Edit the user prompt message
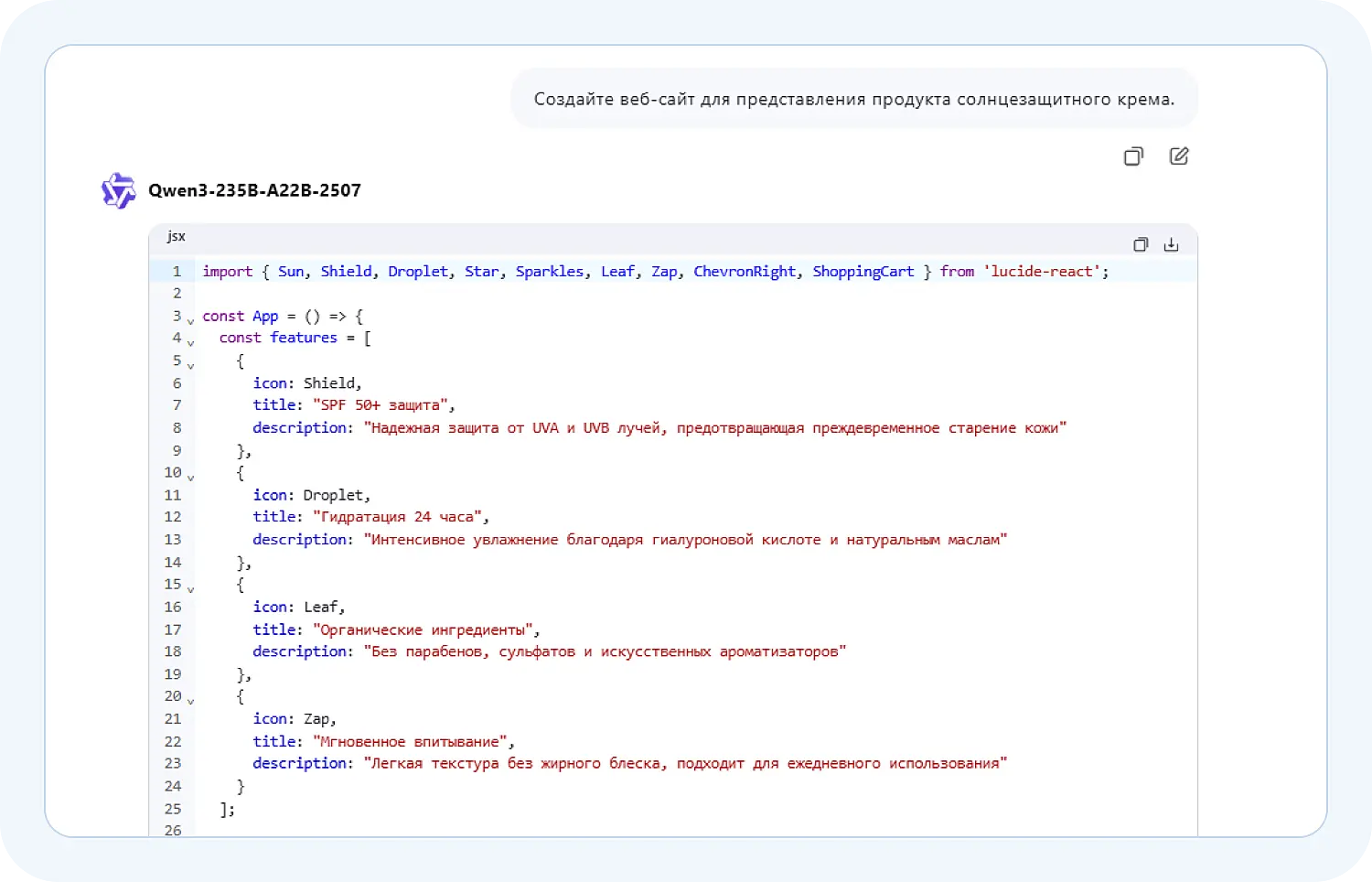The image size is (1372, 882). [1179, 156]
